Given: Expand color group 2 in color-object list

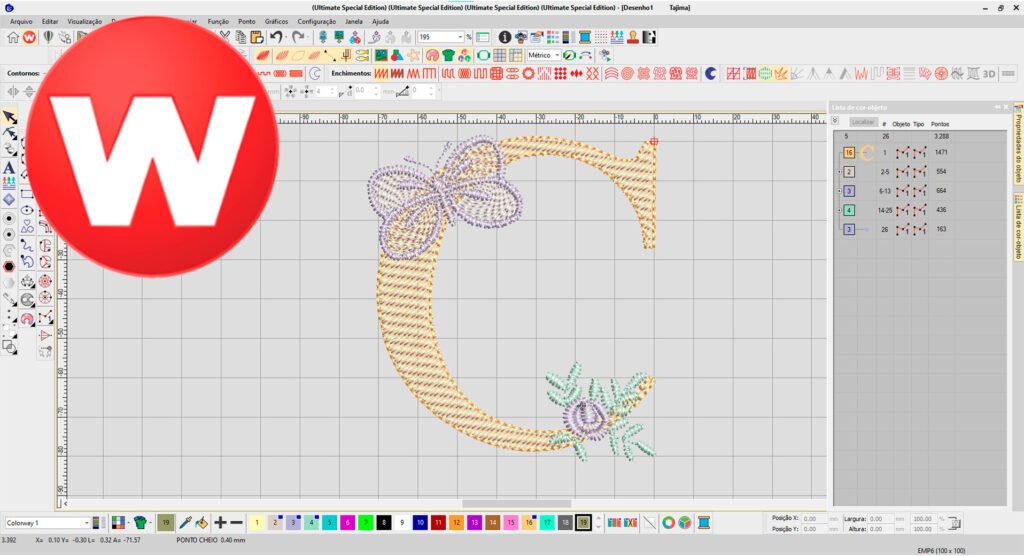Looking at the screenshot, I should (x=839, y=172).
